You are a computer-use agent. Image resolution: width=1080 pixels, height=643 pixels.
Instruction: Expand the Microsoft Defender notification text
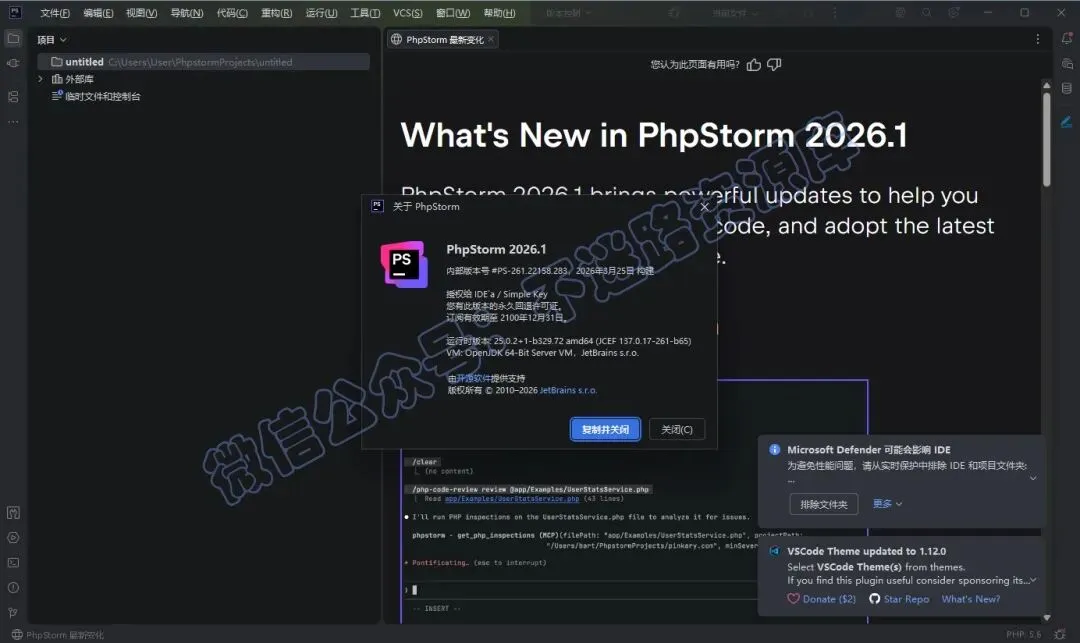[x=1032, y=478]
